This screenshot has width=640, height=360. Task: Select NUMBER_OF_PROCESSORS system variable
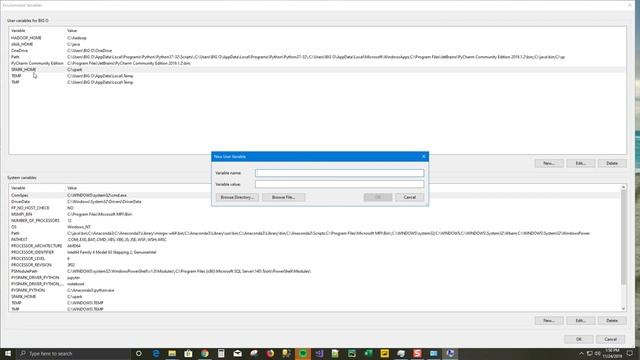click(315, 220)
